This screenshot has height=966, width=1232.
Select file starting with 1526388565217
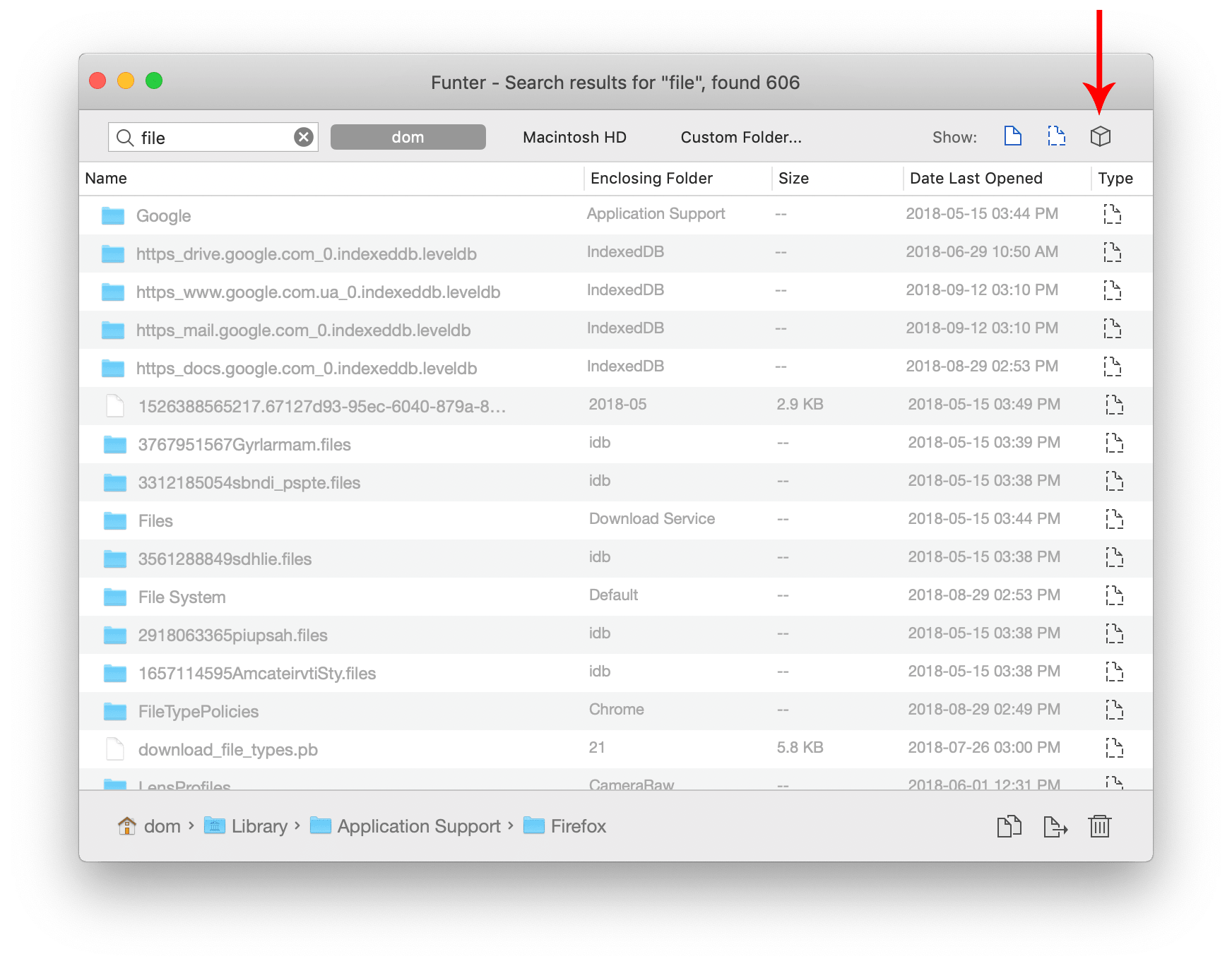click(x=616, y=406)
